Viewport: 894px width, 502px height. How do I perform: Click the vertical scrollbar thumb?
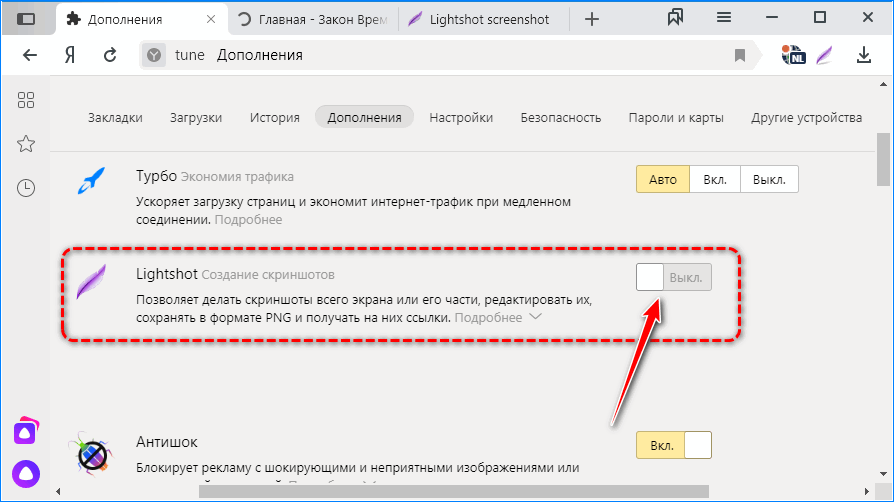pos(883,160)
